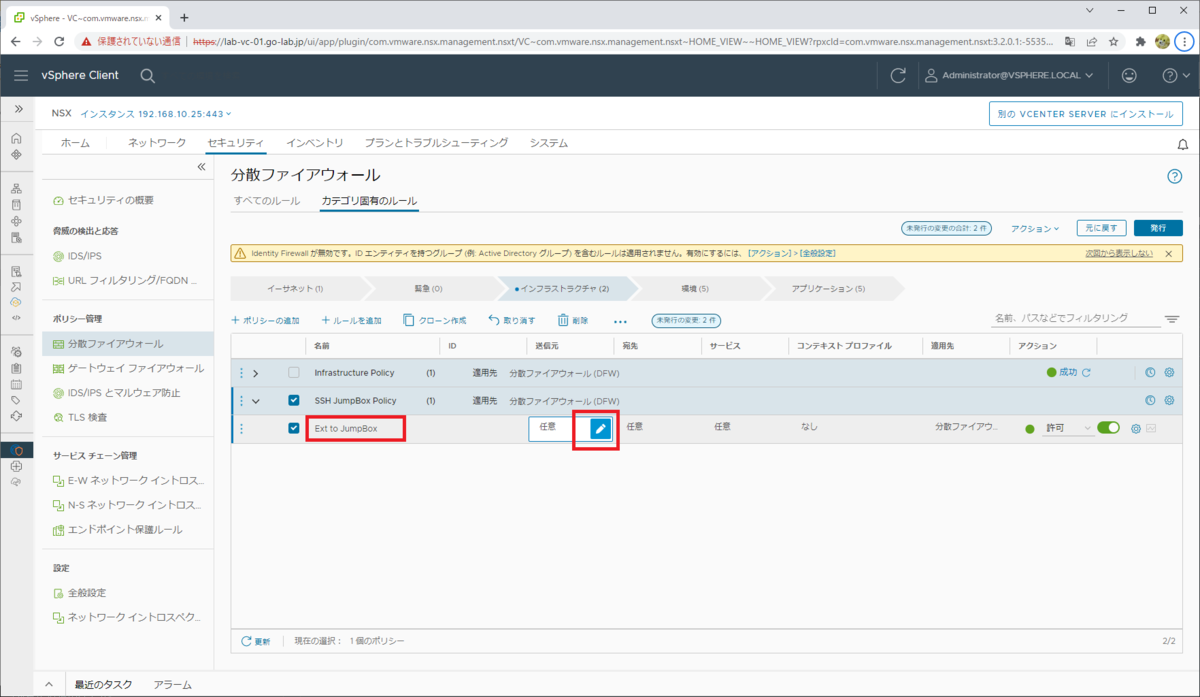This screenshot has width=1200, height=697.
Task: Click 取り消す undo button
Action: coord(512,321)
